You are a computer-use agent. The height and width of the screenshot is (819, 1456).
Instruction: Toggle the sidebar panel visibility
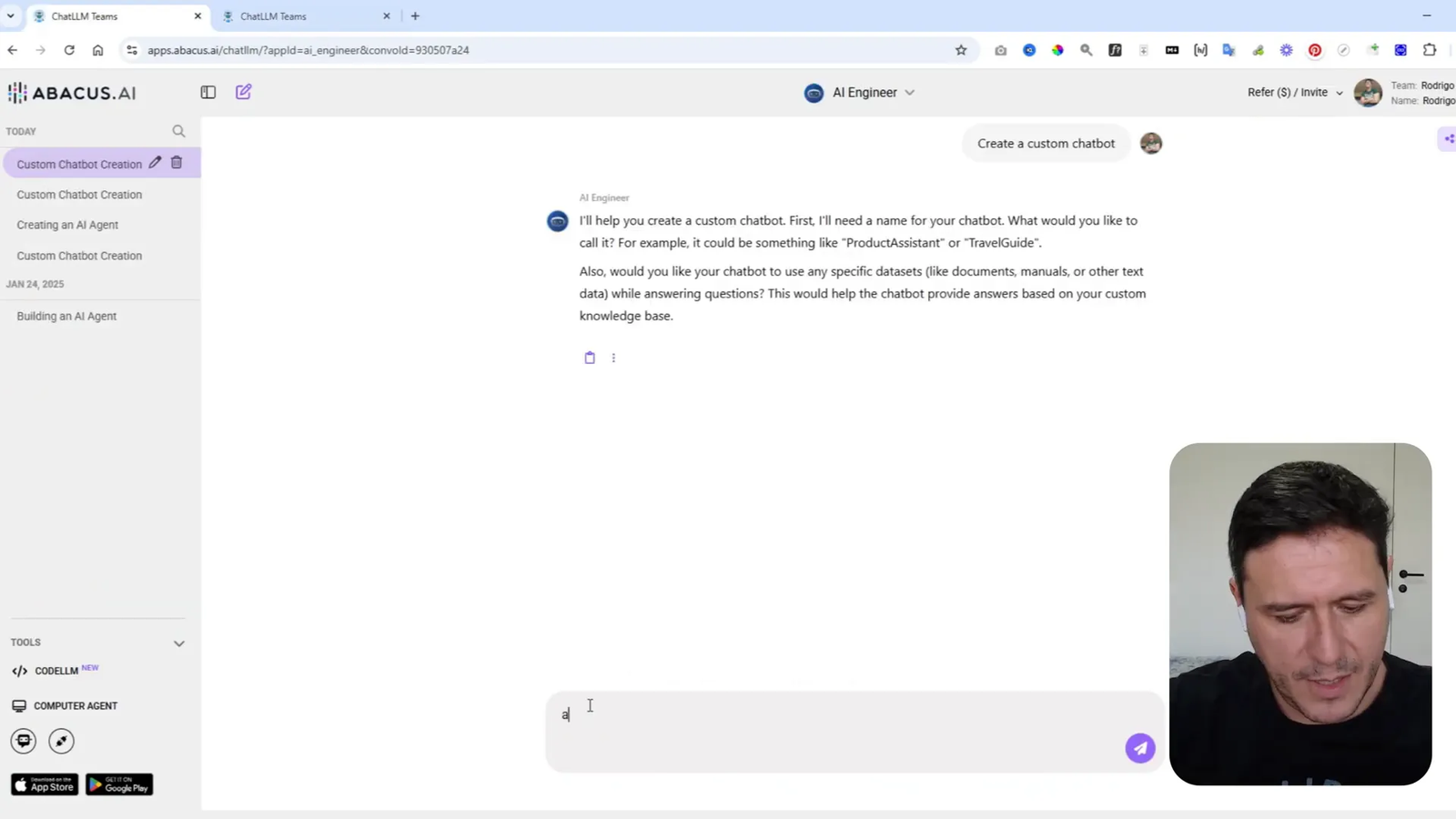(207, 92)
